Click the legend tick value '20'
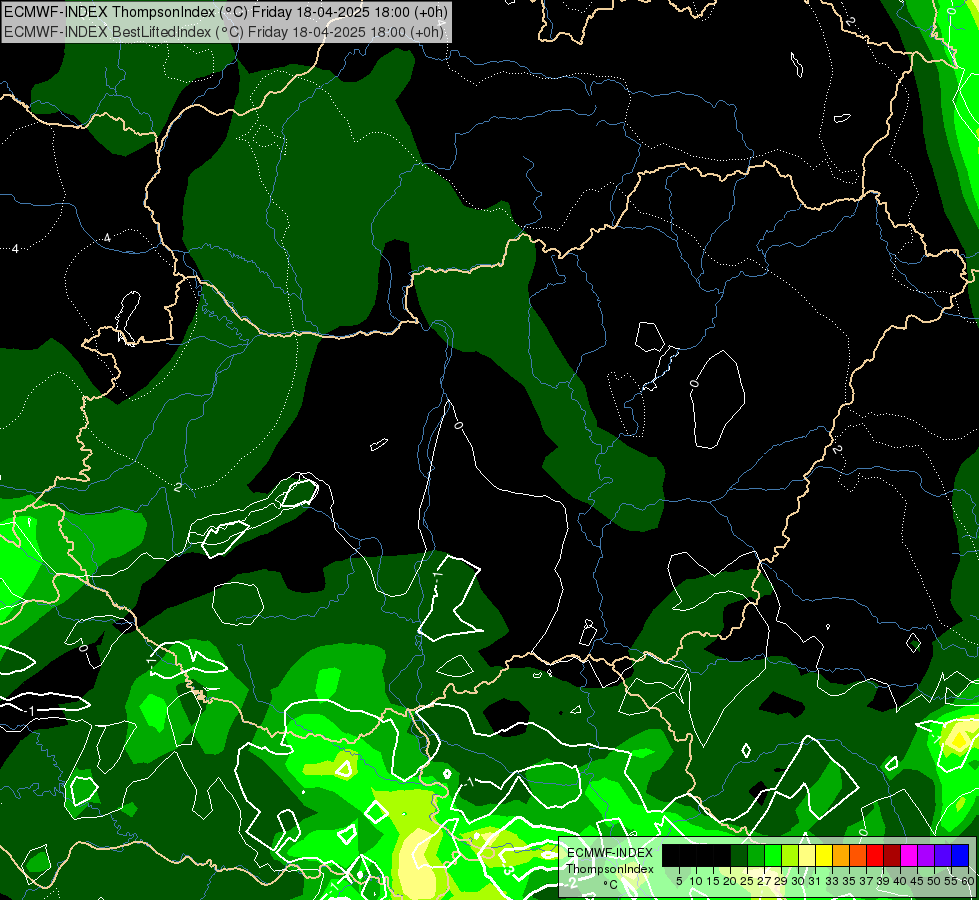Viewport: 979px width, 900px height. (731, 881)
